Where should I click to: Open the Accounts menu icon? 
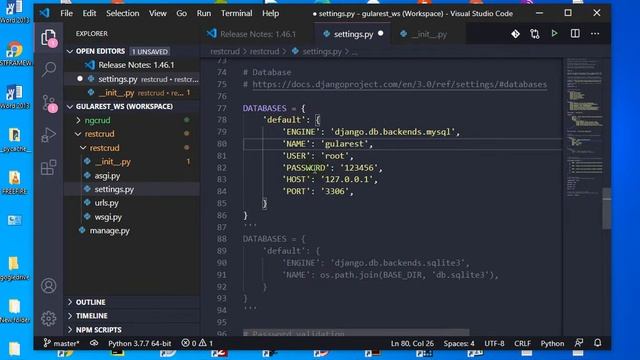[x=49, y=286]
